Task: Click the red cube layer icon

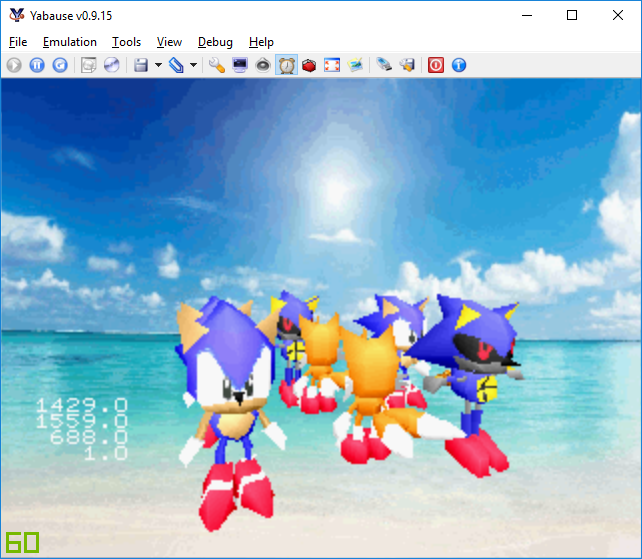Action: click(309, 65)
